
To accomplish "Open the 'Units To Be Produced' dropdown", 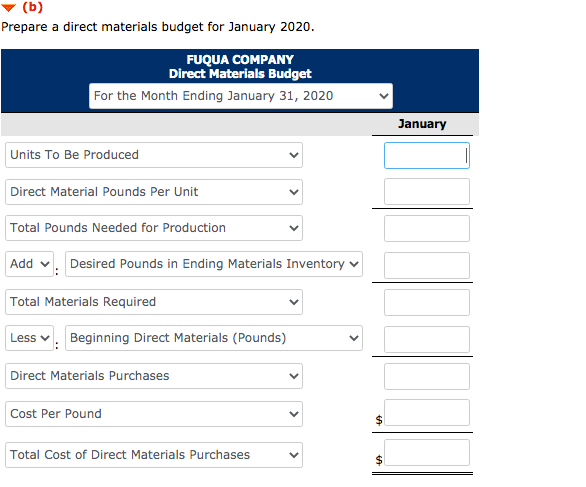I will [x=154, y=155].
